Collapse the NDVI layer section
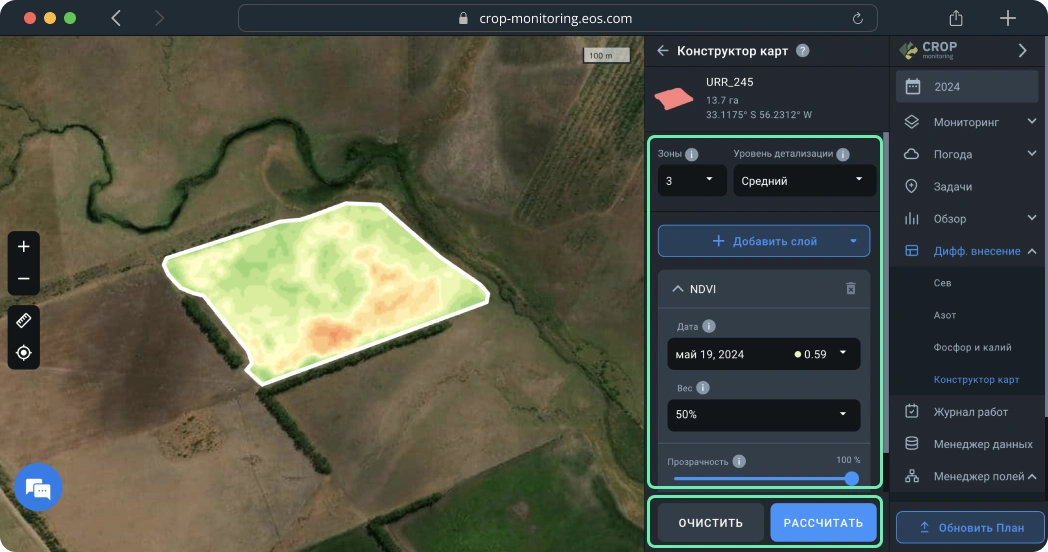 [x=678, y=289]
